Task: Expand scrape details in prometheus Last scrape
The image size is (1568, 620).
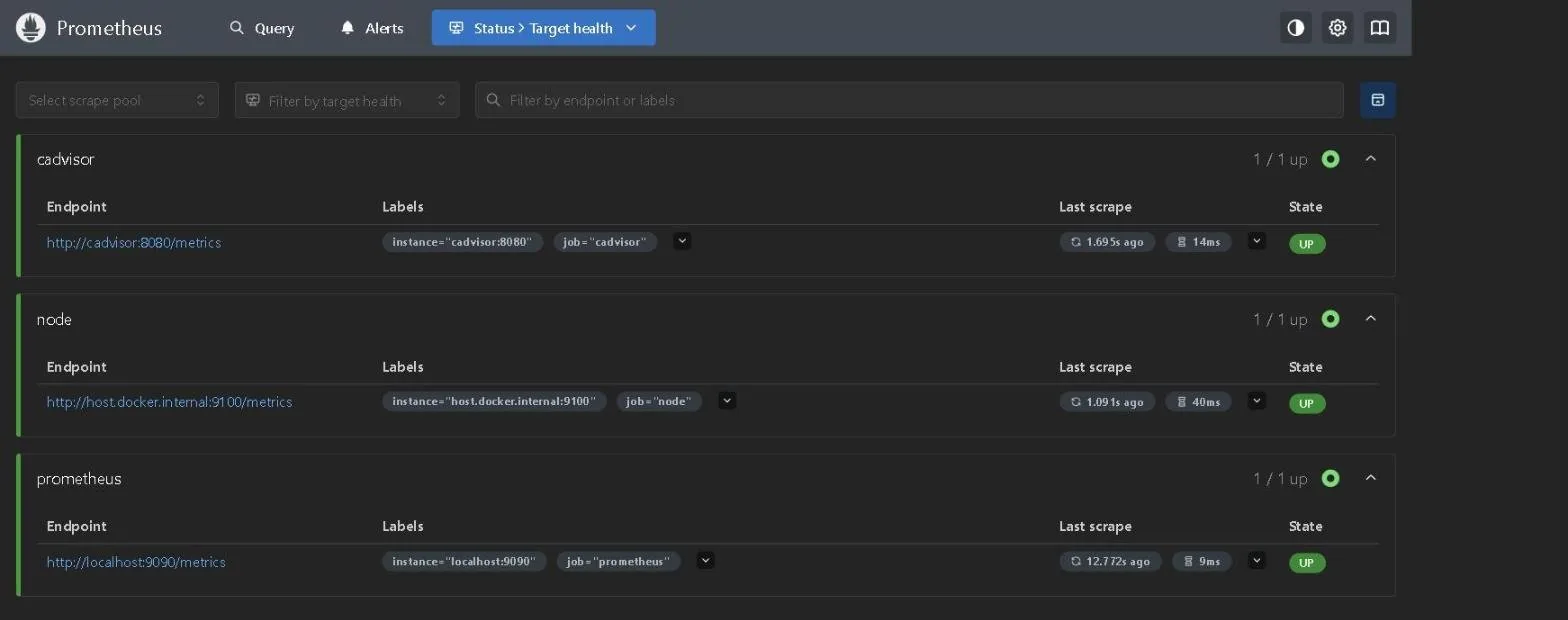Action: (1257, 560)
